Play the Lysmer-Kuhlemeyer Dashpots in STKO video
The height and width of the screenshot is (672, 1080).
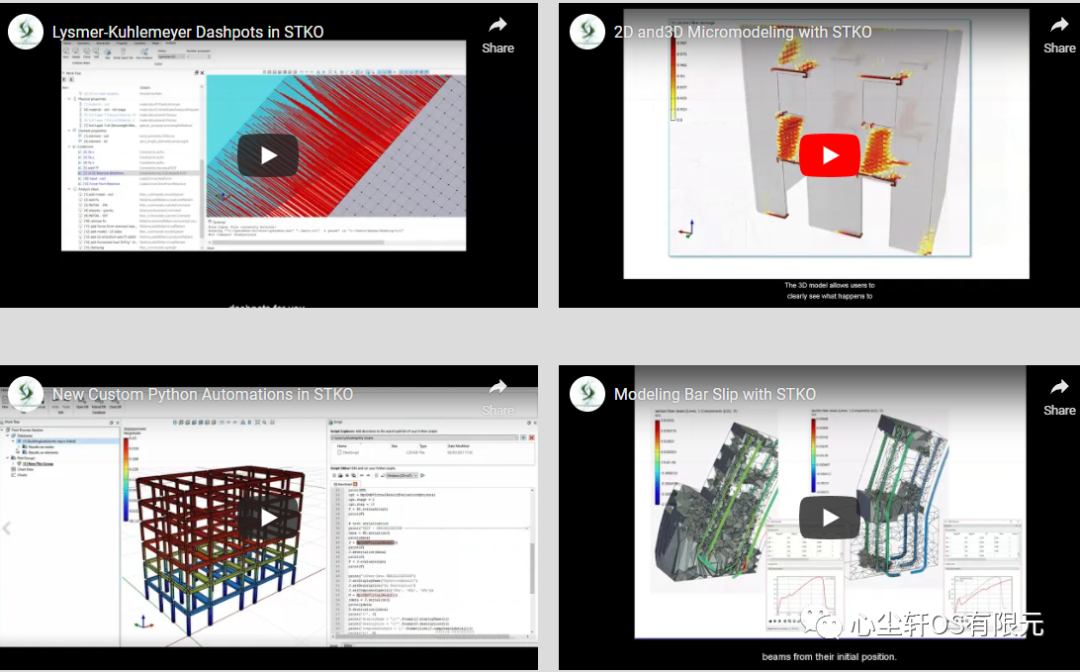click(268, 156)
